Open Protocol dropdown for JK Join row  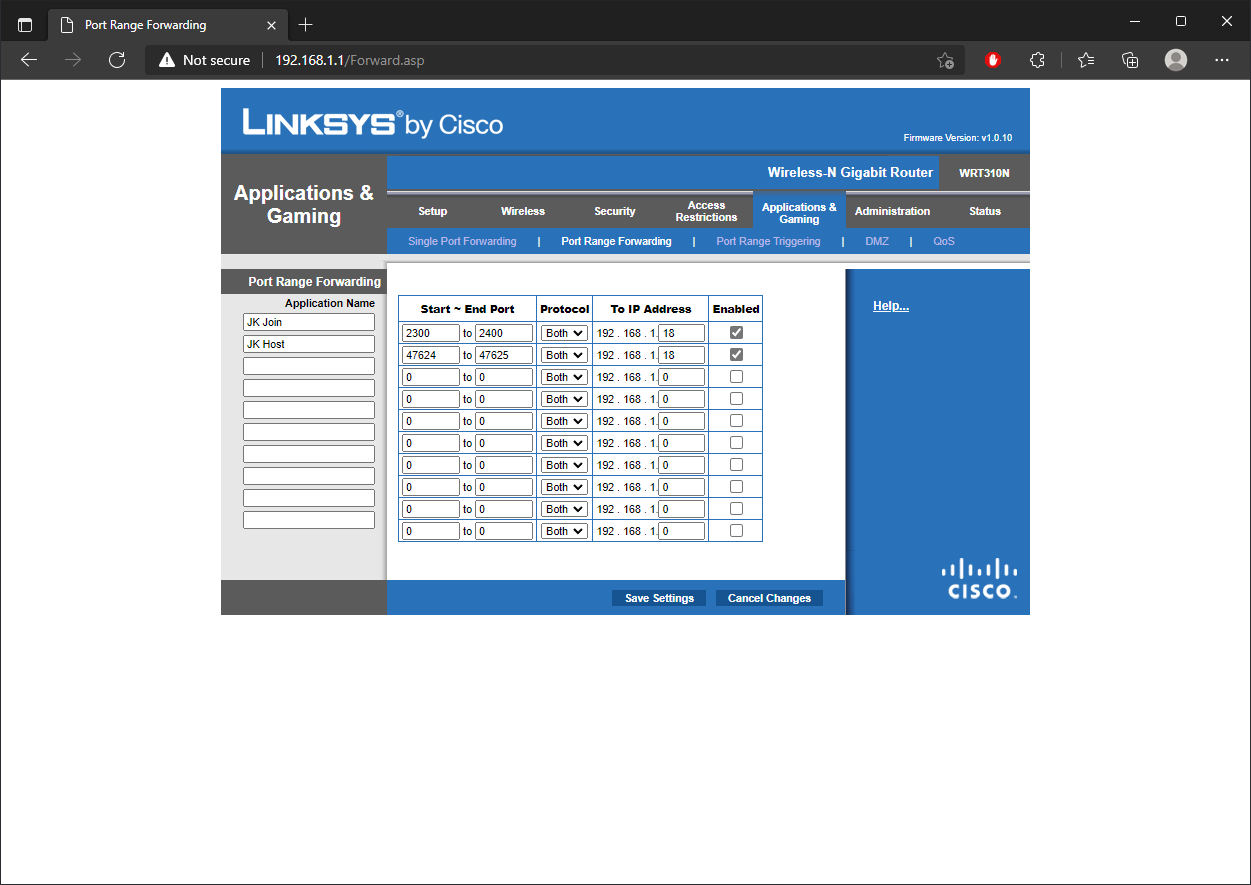[x=564, y=333]
